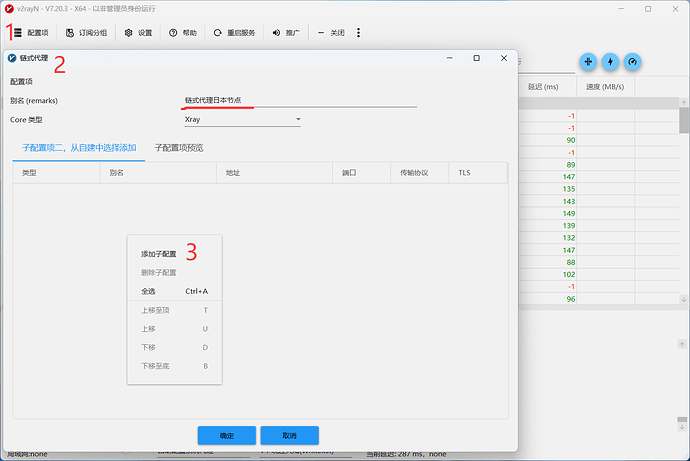690x461 pixels.
Task: Select the row with delay 149
Action: tap(598, 213)
